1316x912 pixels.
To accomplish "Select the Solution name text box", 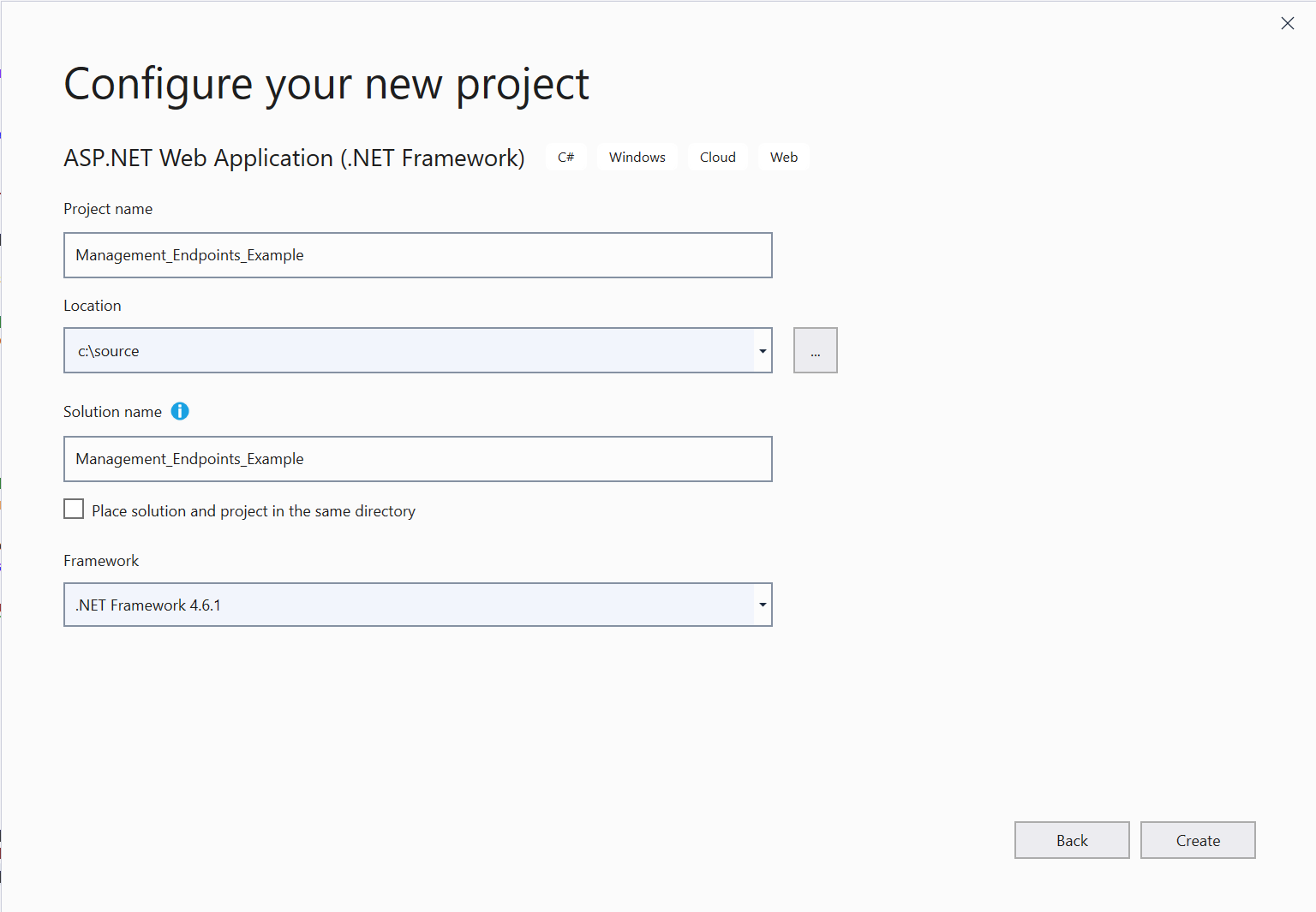I will coord(417,459).
